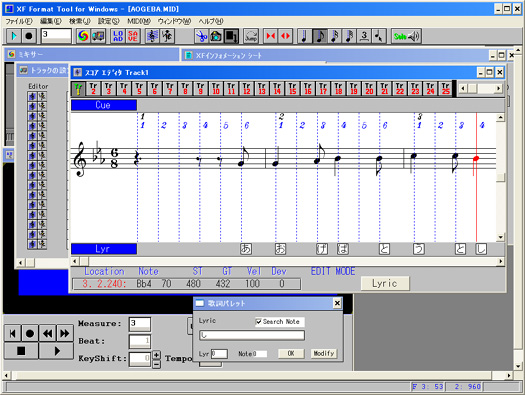Select thirty-second note duration
525x395 pixels.
tap(349, 36)
